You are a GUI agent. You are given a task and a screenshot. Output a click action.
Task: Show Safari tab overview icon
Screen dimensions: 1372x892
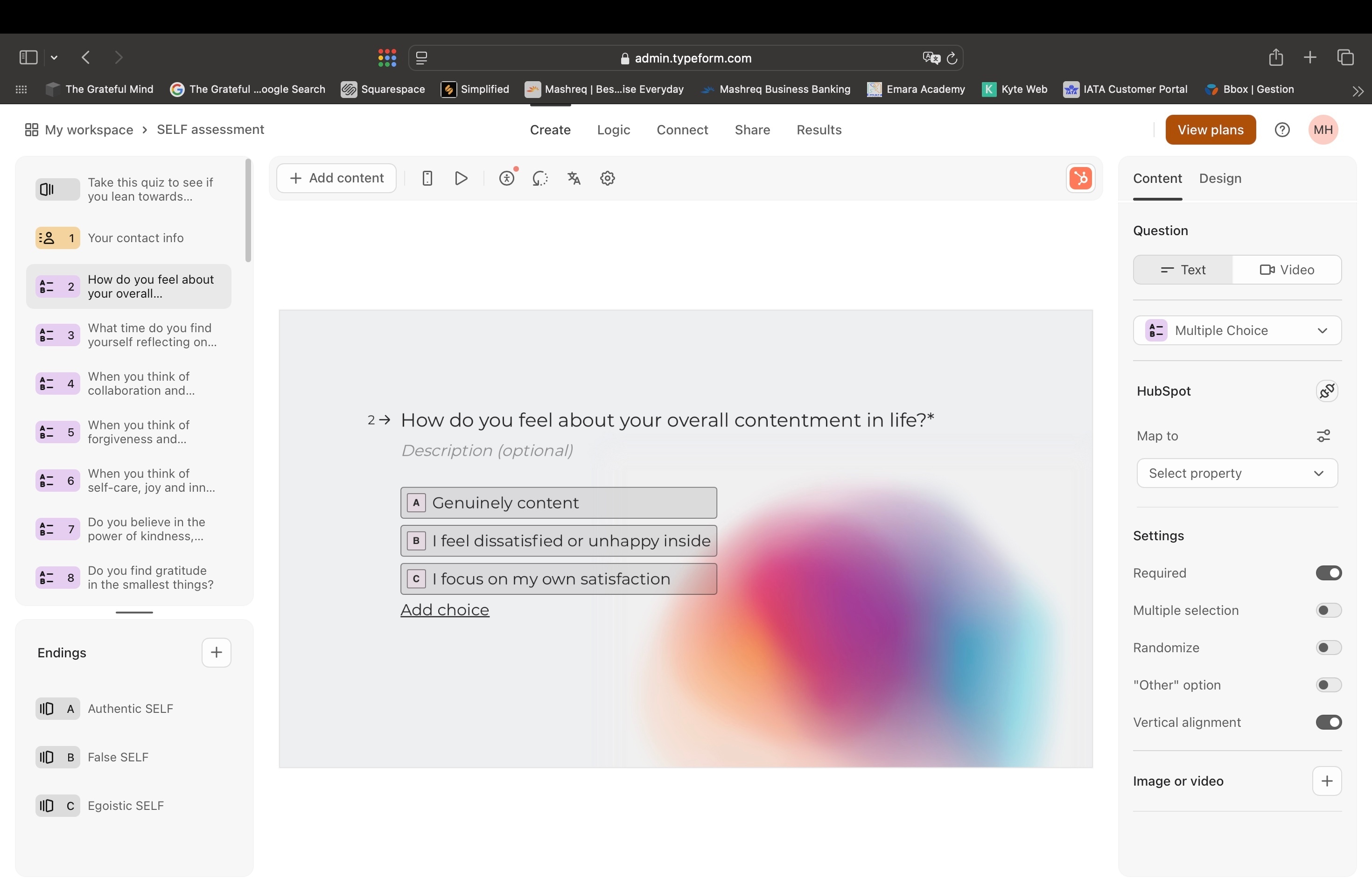1345,57
